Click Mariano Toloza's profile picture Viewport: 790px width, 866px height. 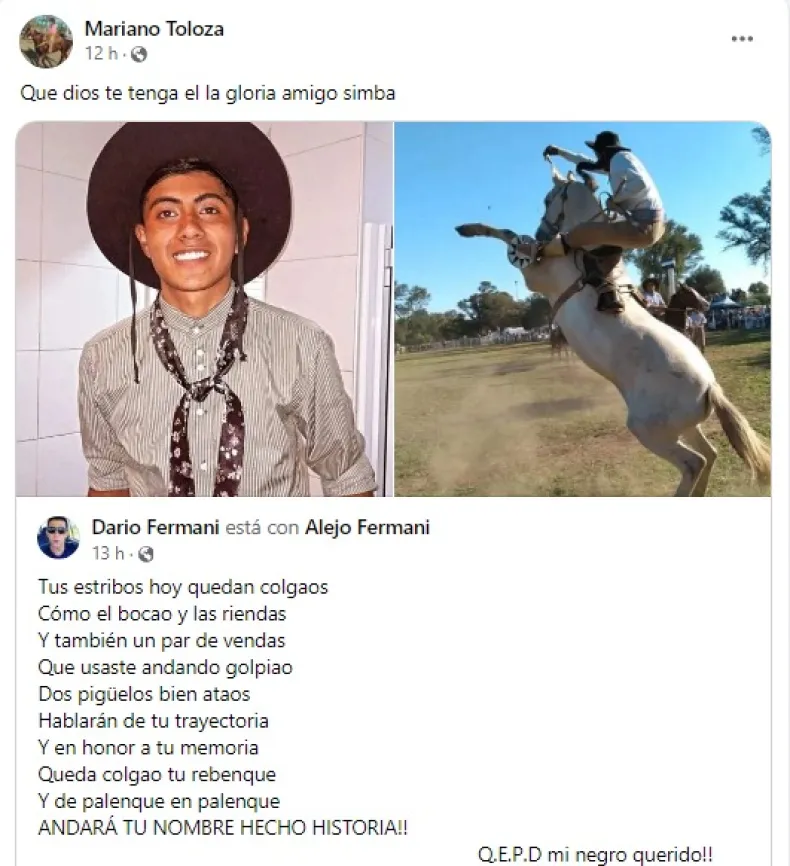coord(46,41)
